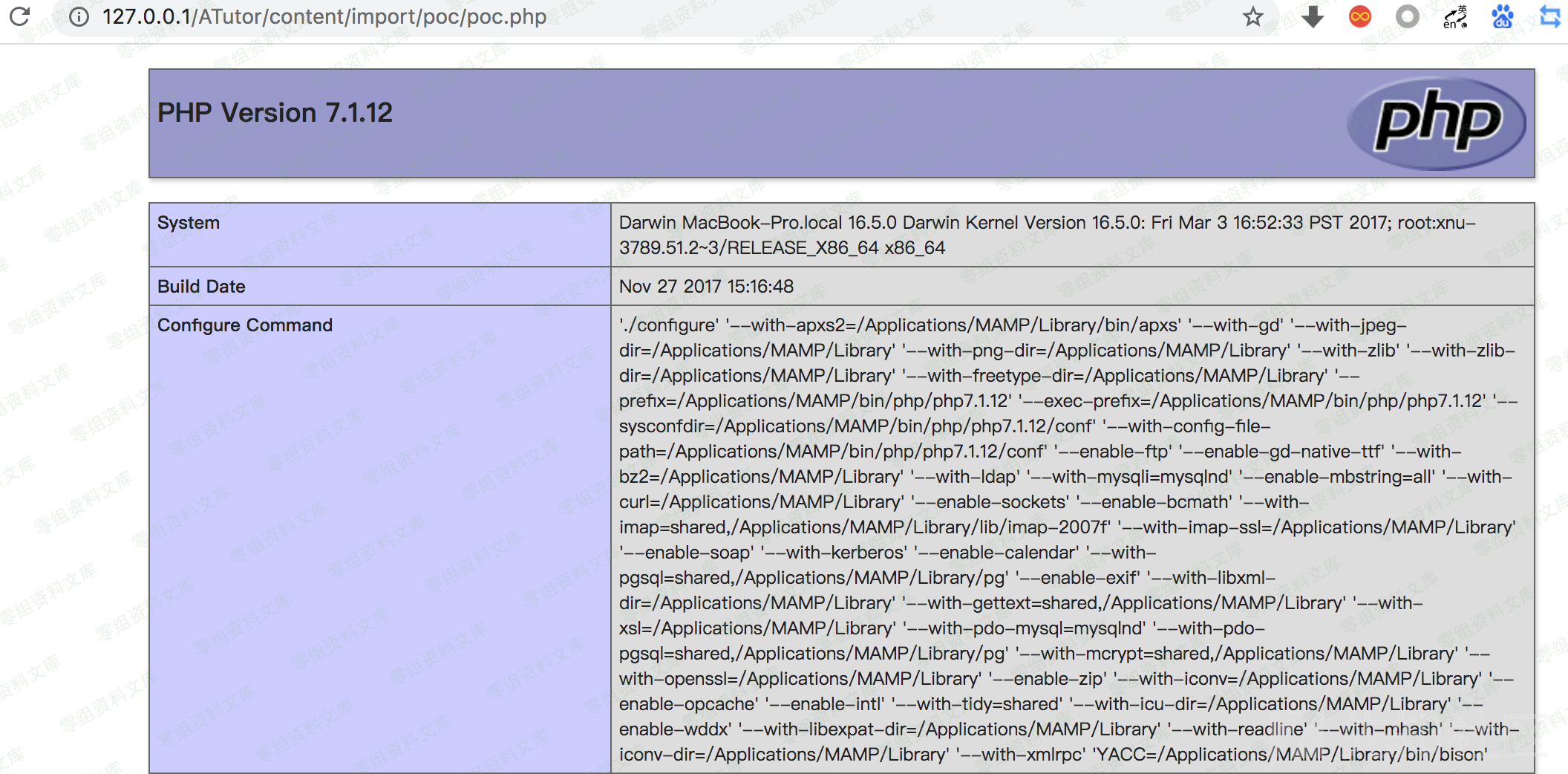Image resolution: width=1568 pixels, height=774 pixels.
Task: Bookmark this page with the star icon
Action: point(1252,16)
